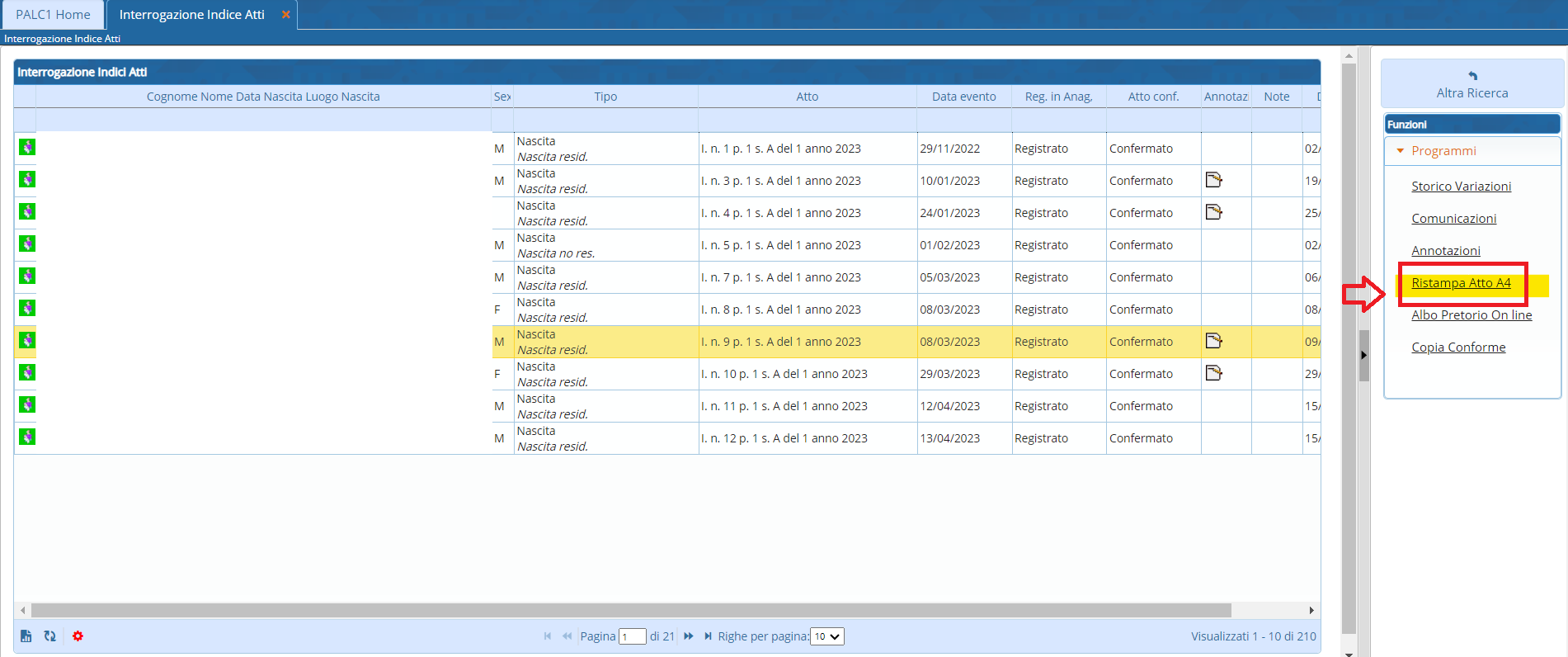1568x657 pixels.
Task: Click the export table icon in footer
Action: pyautogui.click(x=26, y=636)
